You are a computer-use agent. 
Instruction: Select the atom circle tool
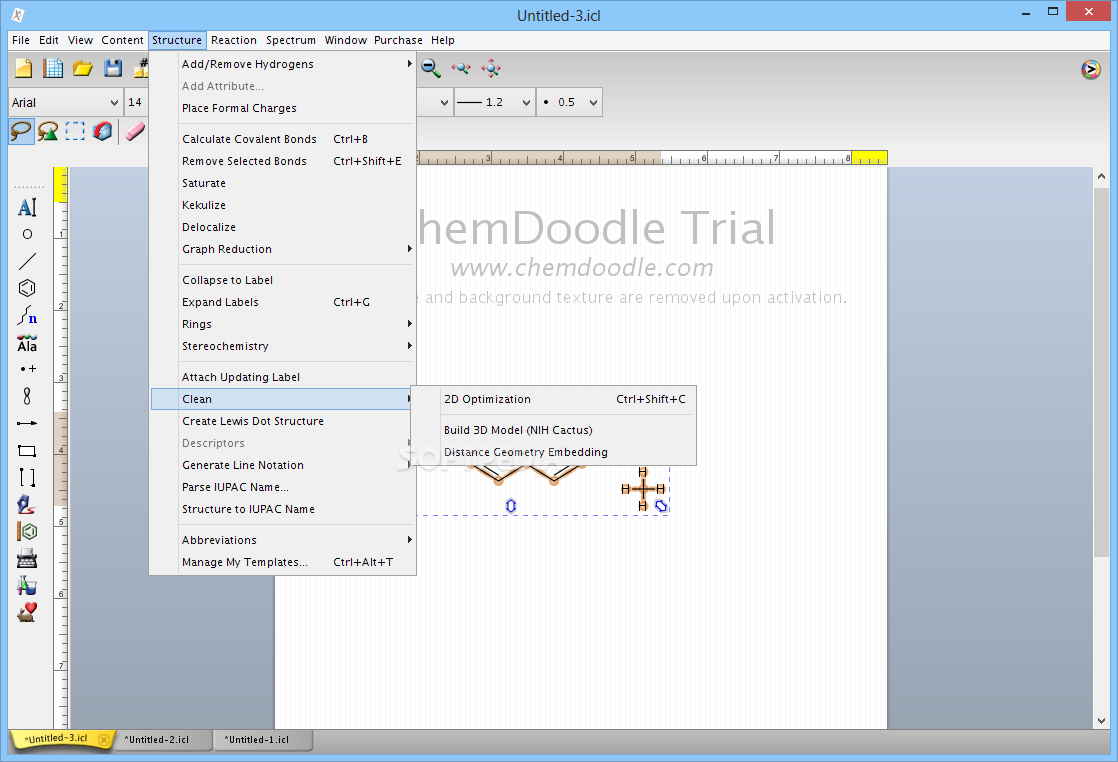tap(27, 235)
